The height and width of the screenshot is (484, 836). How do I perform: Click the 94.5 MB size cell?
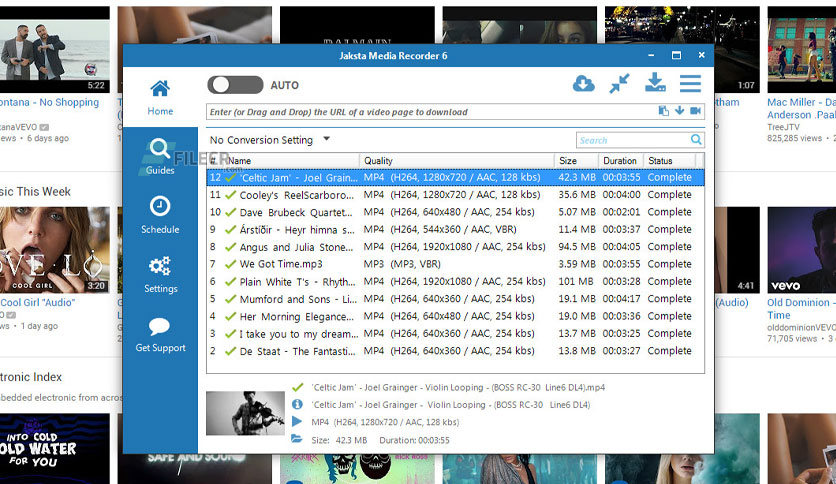point(577,247)
